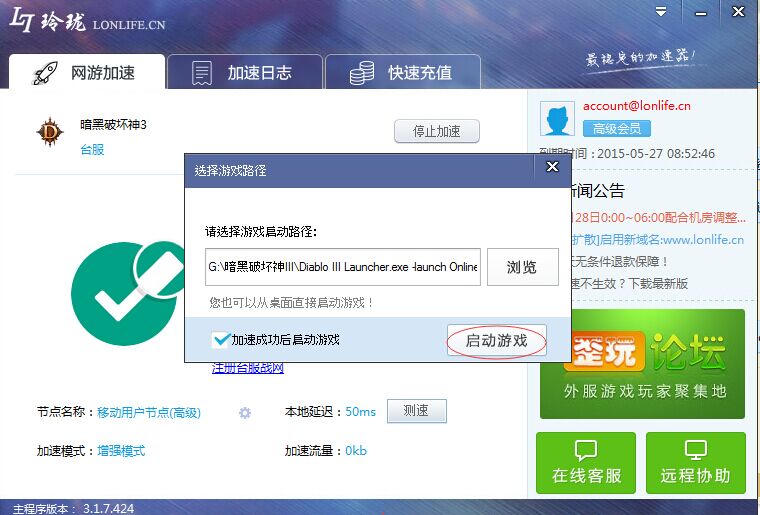This screenshot has width=760, height=515.
Task: Open the 注册台服战网 link
Action: [x=248, y=368]
